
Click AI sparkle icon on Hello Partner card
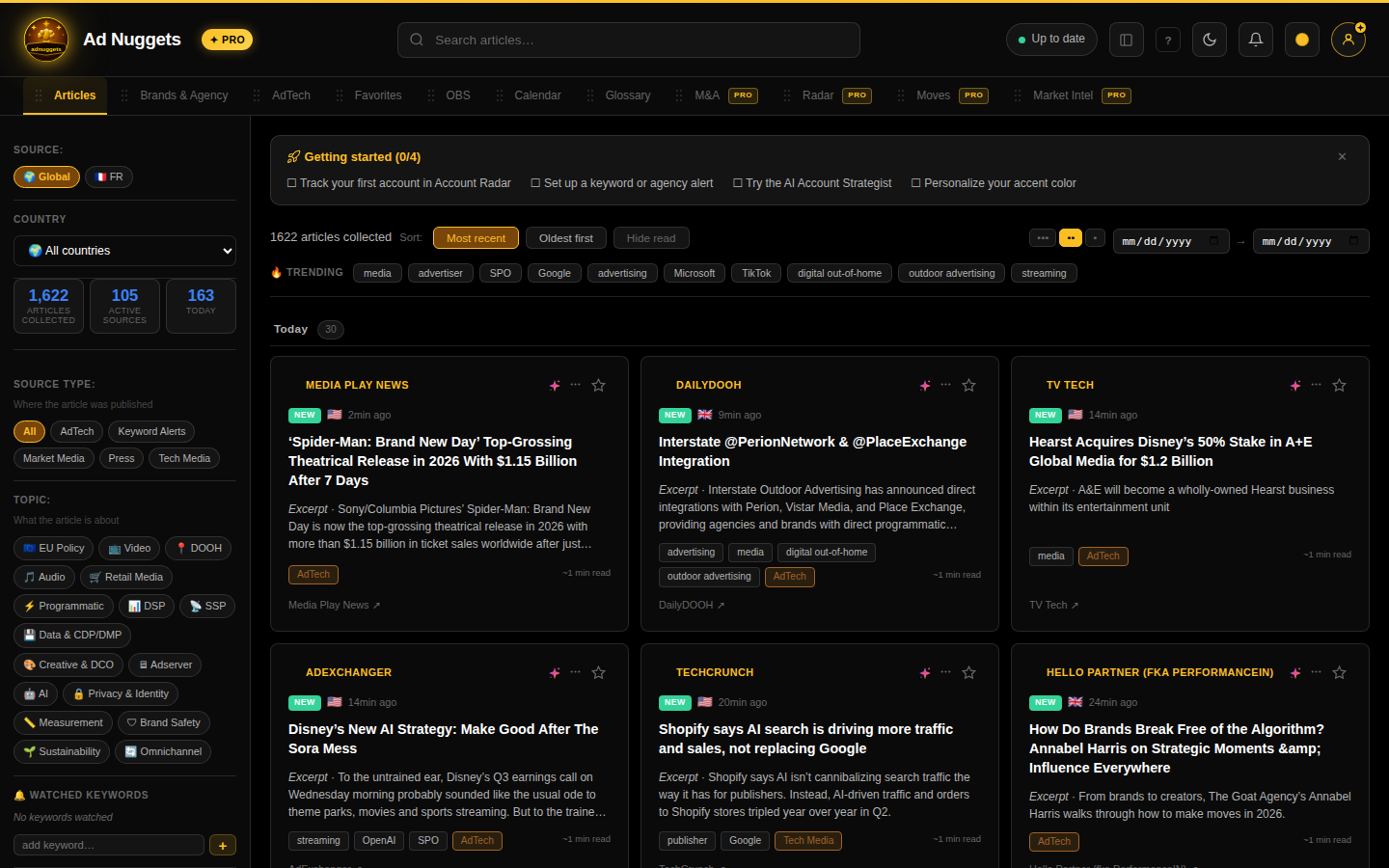(x=1295, y=672)
